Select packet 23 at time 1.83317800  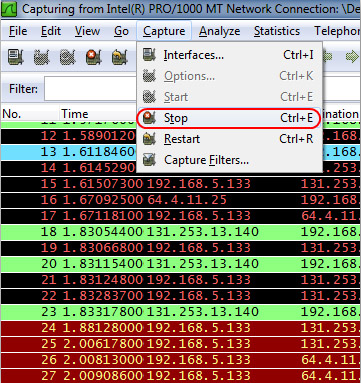[x=180, y=312]
